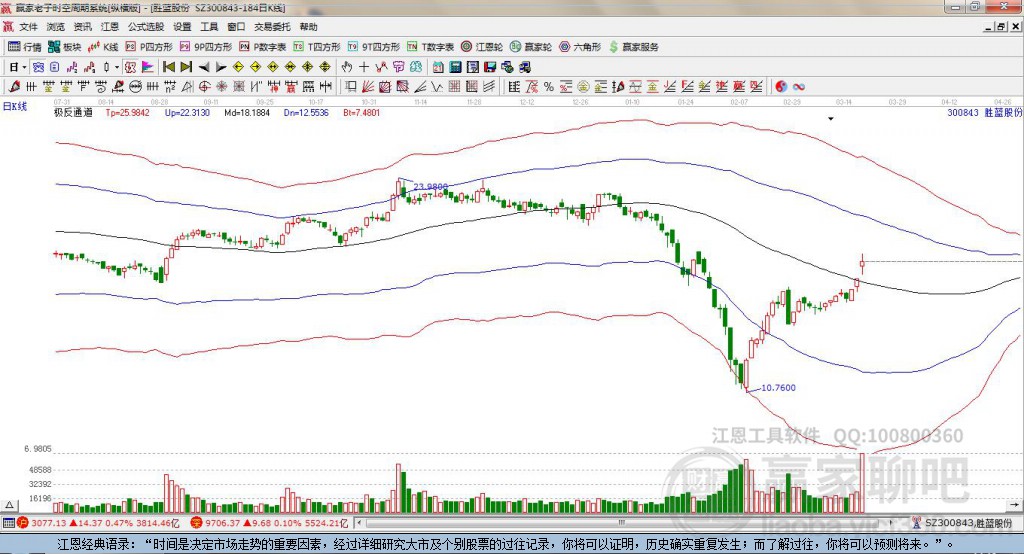Select the 金 circle golden ratio tool

pyautogui.click(x=583, y=86)
